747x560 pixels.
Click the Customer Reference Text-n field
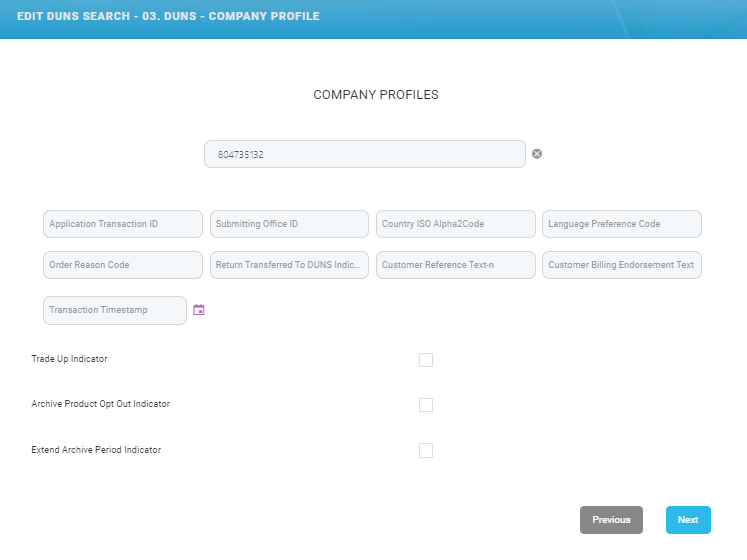(455, 265)
